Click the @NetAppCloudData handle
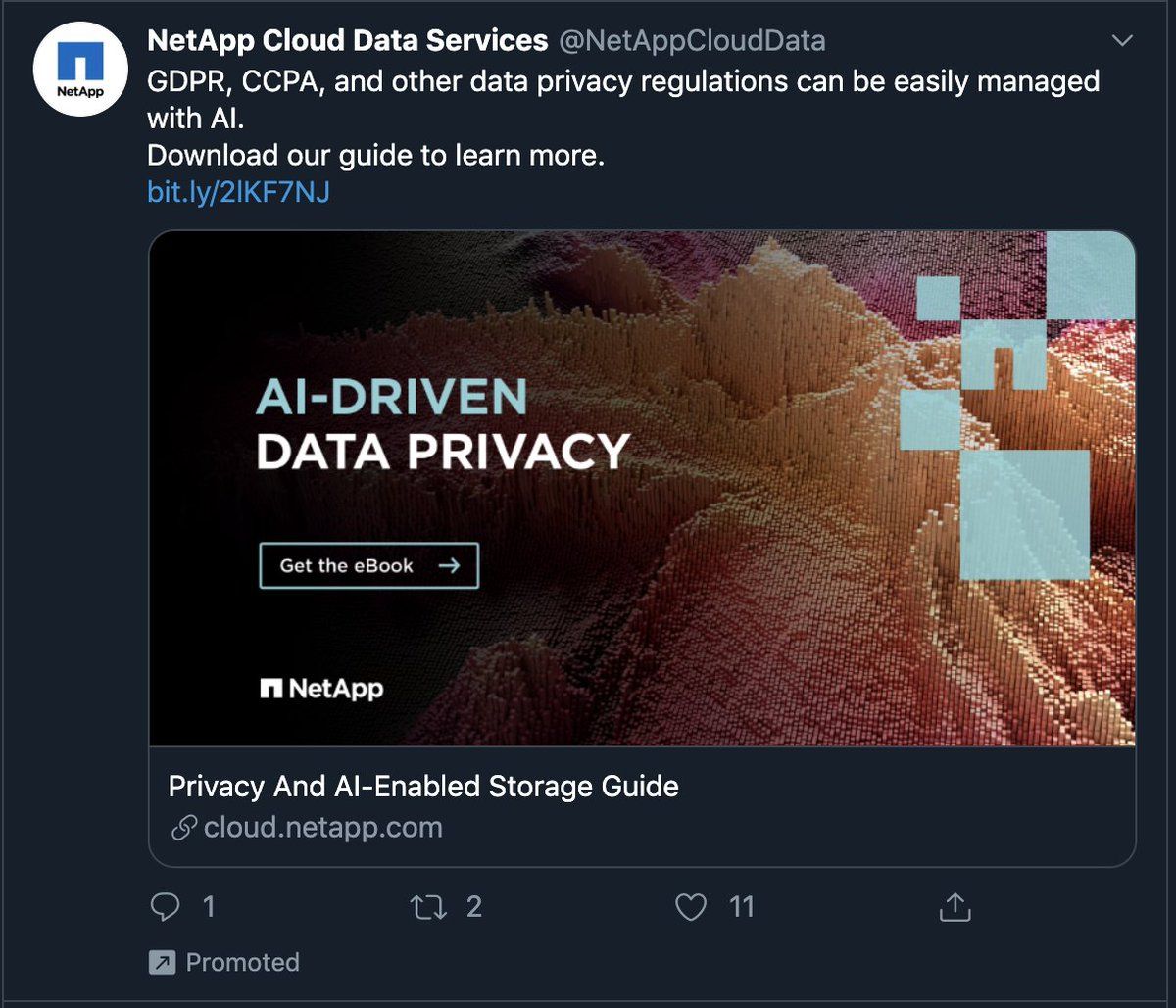The width and height of the screenshot is (1176, 1008). [x=692, y=41]
